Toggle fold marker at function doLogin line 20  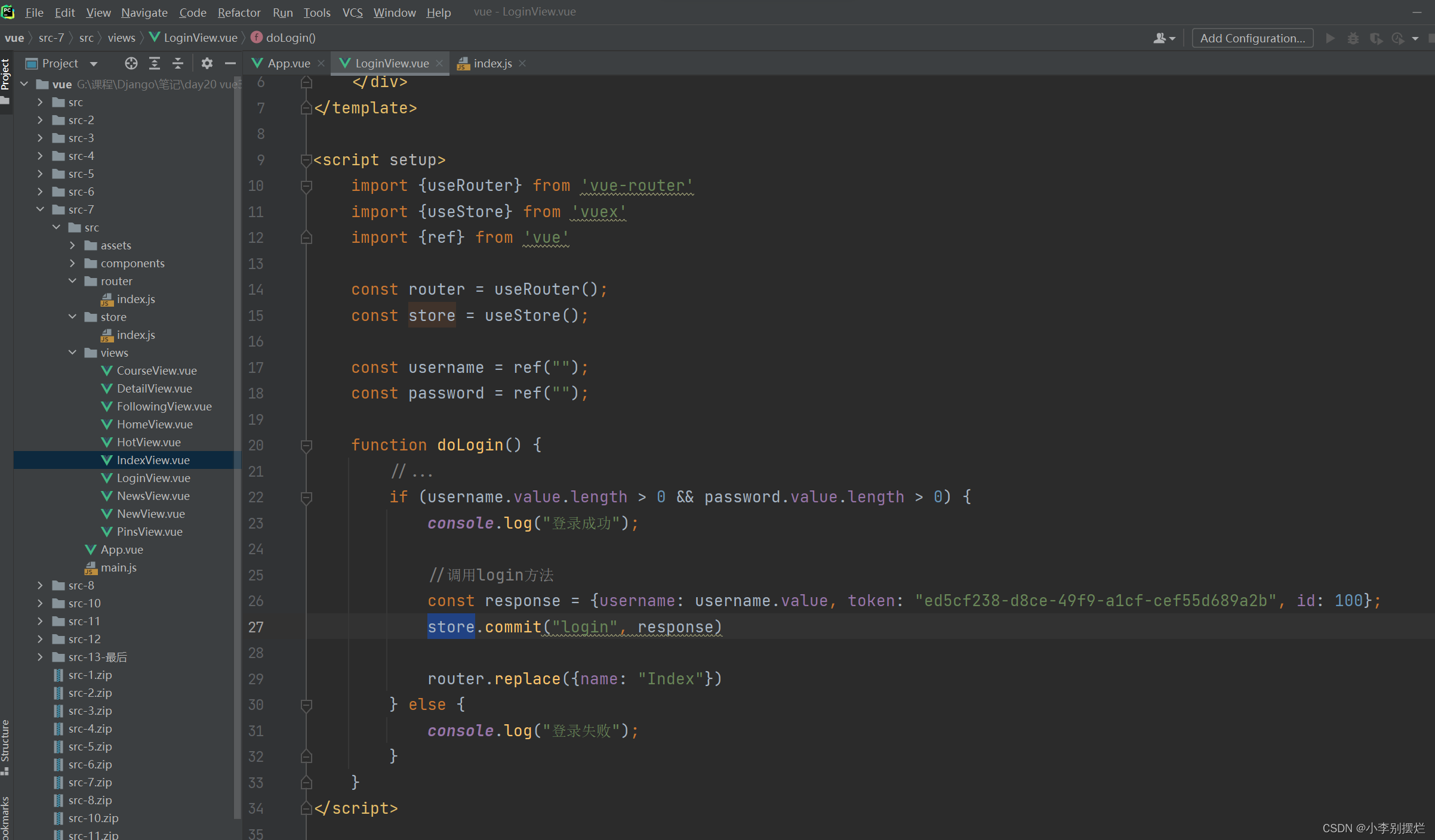point(306,445)
